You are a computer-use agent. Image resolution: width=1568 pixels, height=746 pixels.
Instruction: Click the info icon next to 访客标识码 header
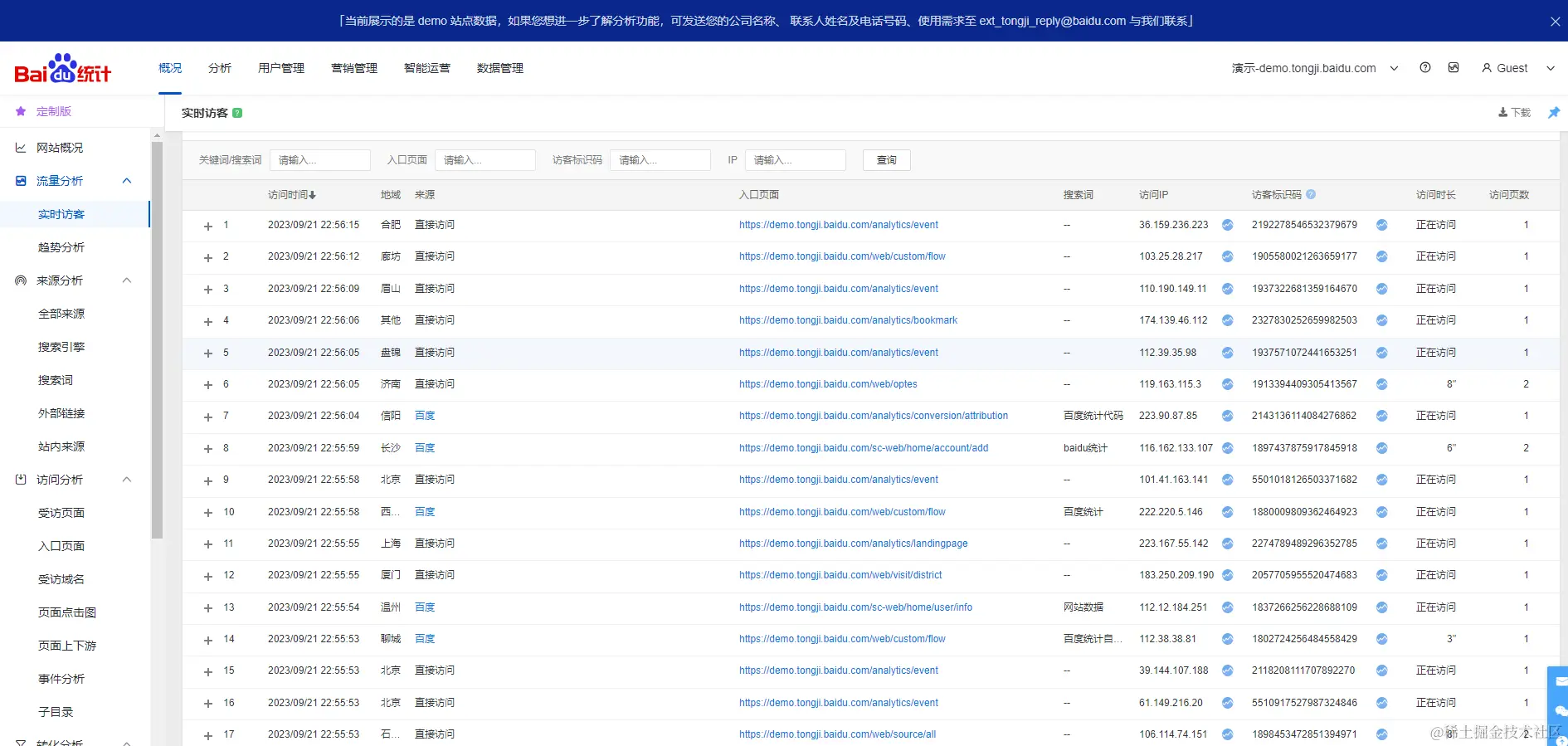pos(1311,195)
